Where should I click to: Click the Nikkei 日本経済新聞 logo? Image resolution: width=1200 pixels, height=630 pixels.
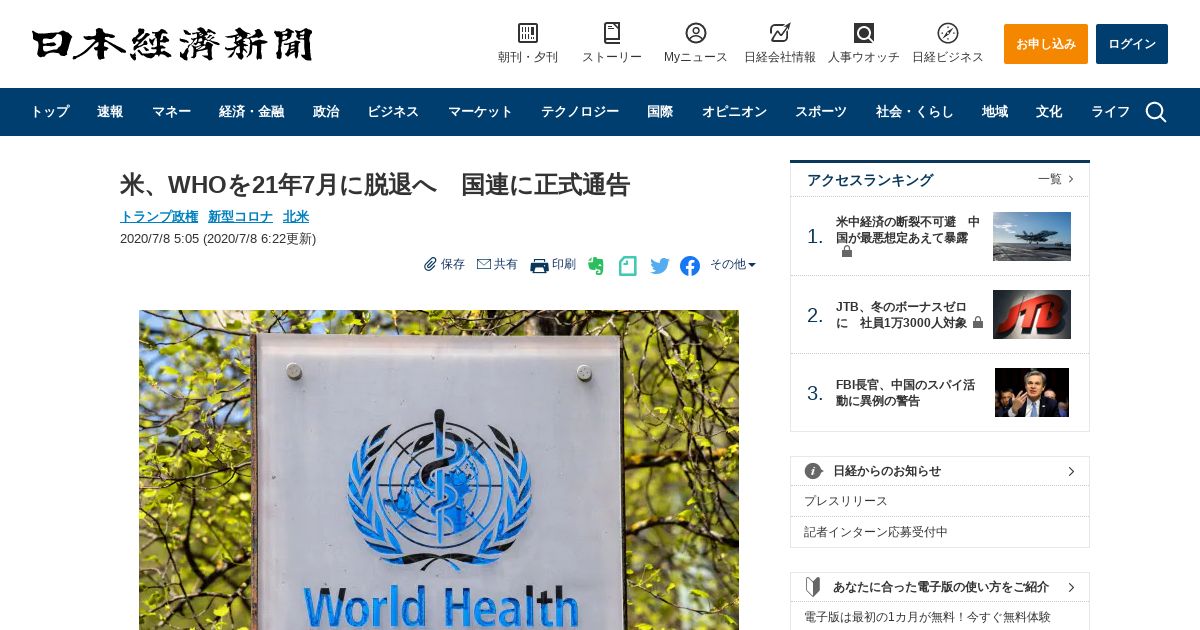click(172, 44)
